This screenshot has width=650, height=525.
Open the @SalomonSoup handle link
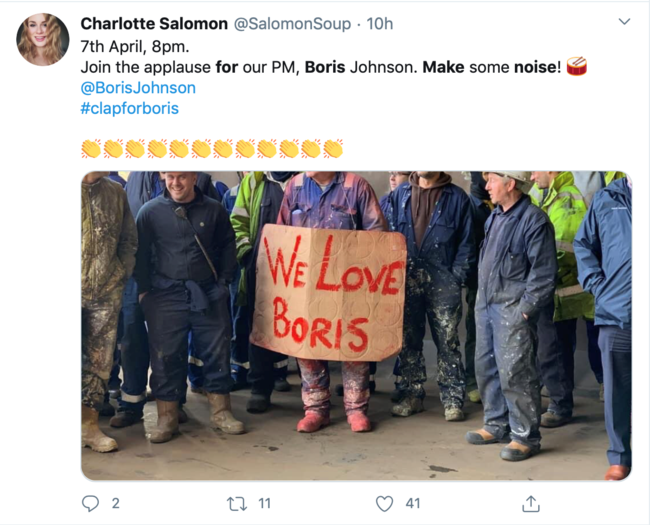point(293,24)
